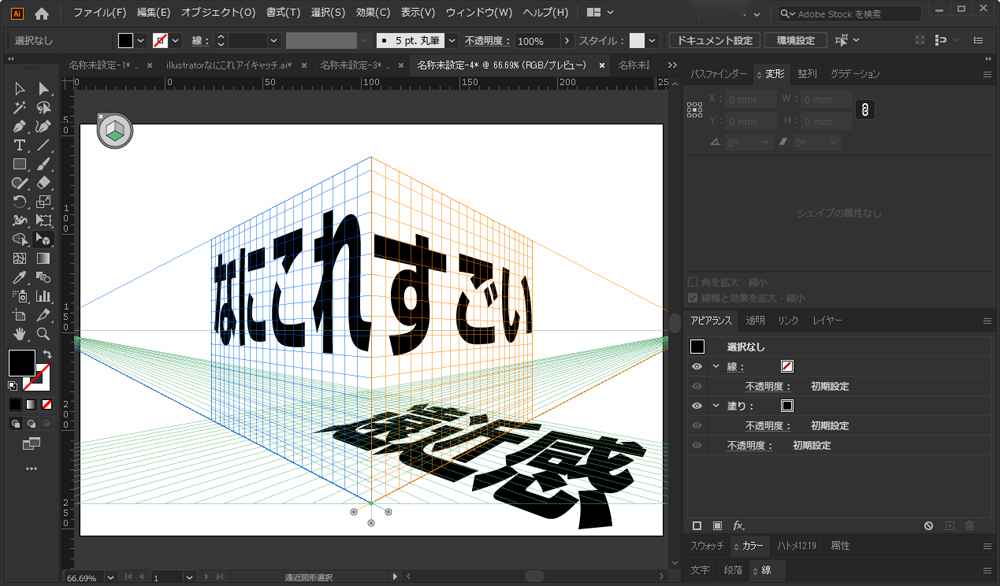Toggle visibility of 塗り fill attribute
Screen dimensions: 1000x586
(697, 406)
